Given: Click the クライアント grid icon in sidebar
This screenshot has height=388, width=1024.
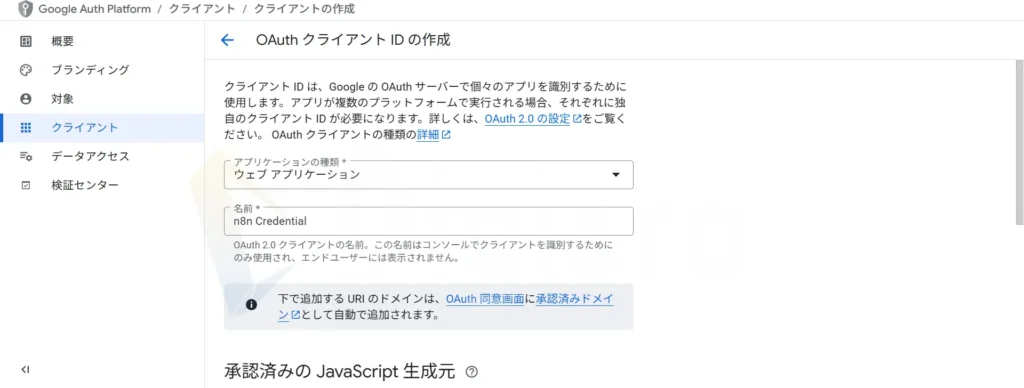Looking at the screenshot, I should pos(25,128).
